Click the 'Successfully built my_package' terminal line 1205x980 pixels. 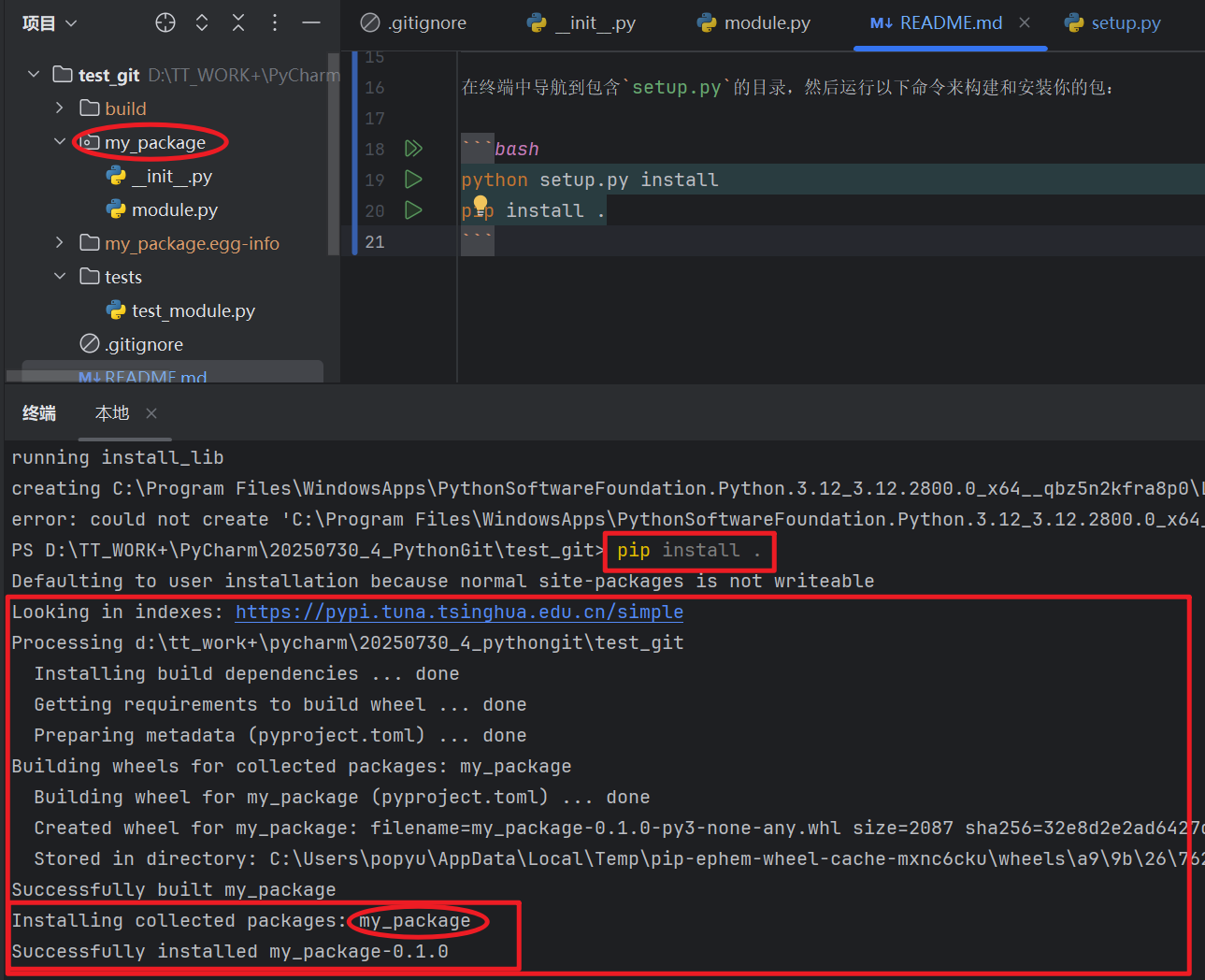[174, 889]
